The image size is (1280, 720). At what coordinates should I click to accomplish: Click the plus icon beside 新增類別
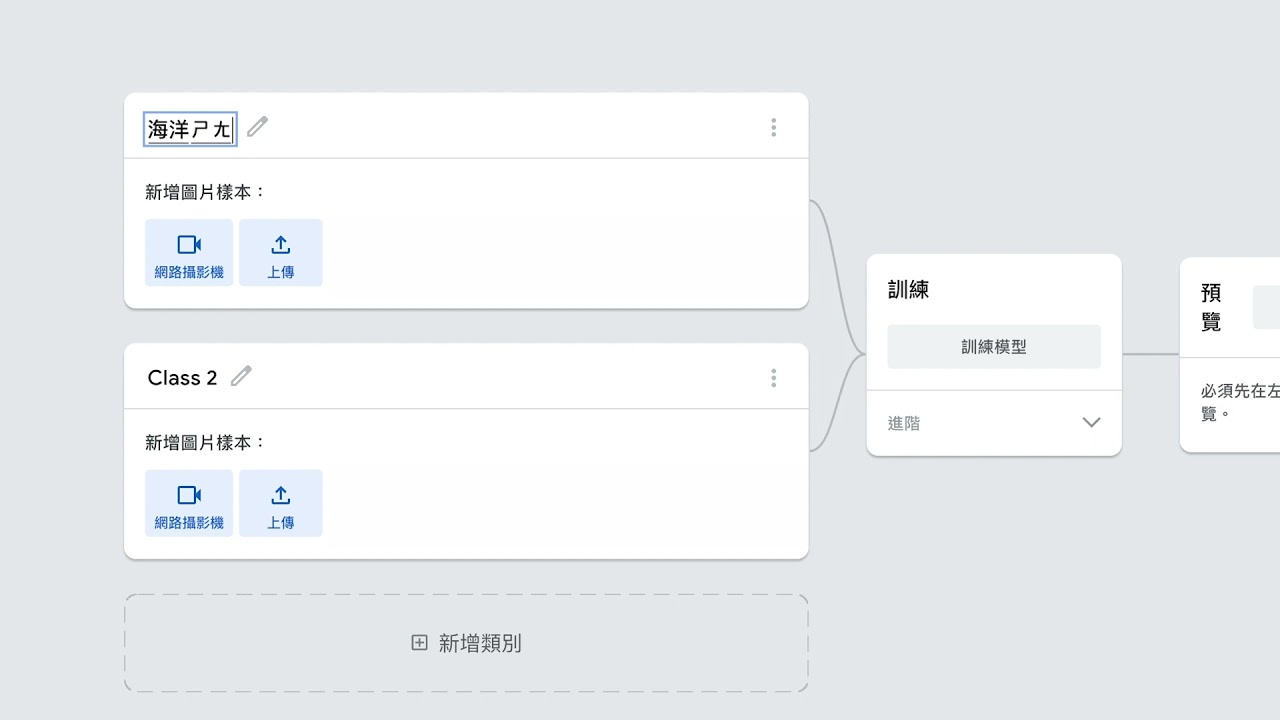click(x=420, y=643)
